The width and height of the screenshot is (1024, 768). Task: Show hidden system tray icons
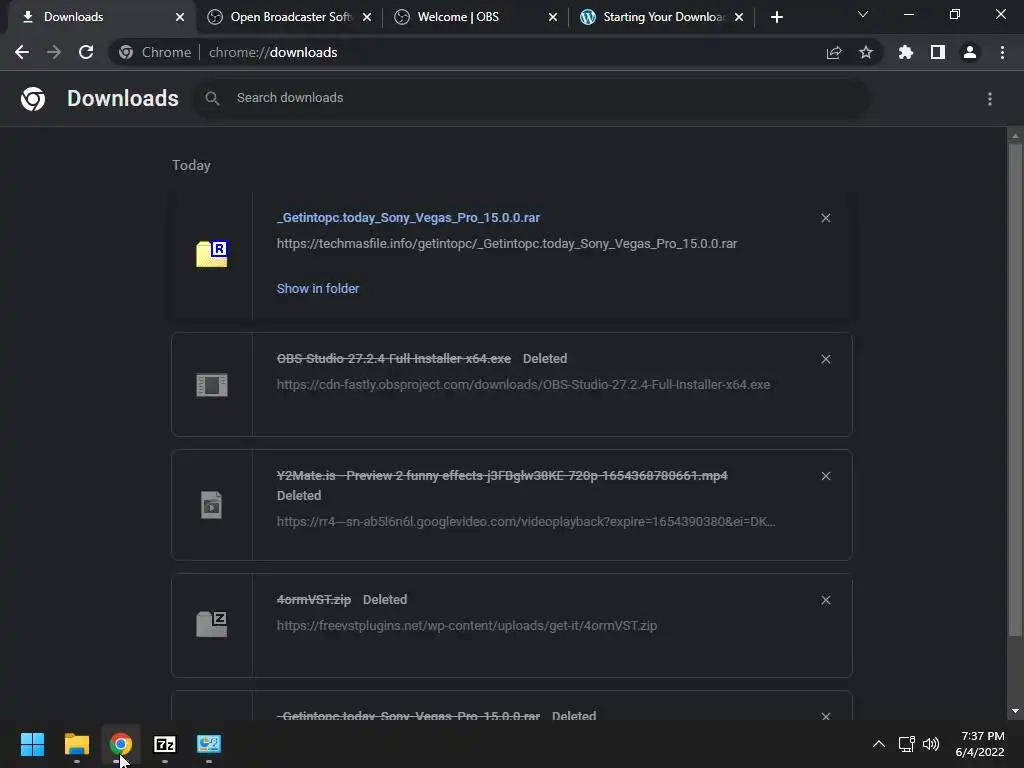pyautogui.click(x=879, y=744)
